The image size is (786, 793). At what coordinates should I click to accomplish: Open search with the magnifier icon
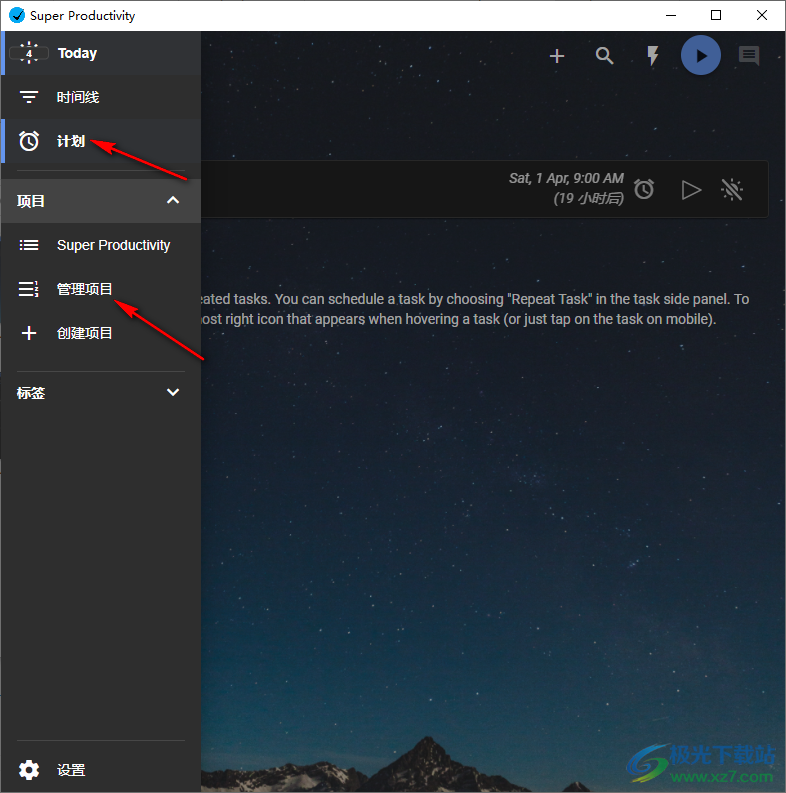pos(605,56)
